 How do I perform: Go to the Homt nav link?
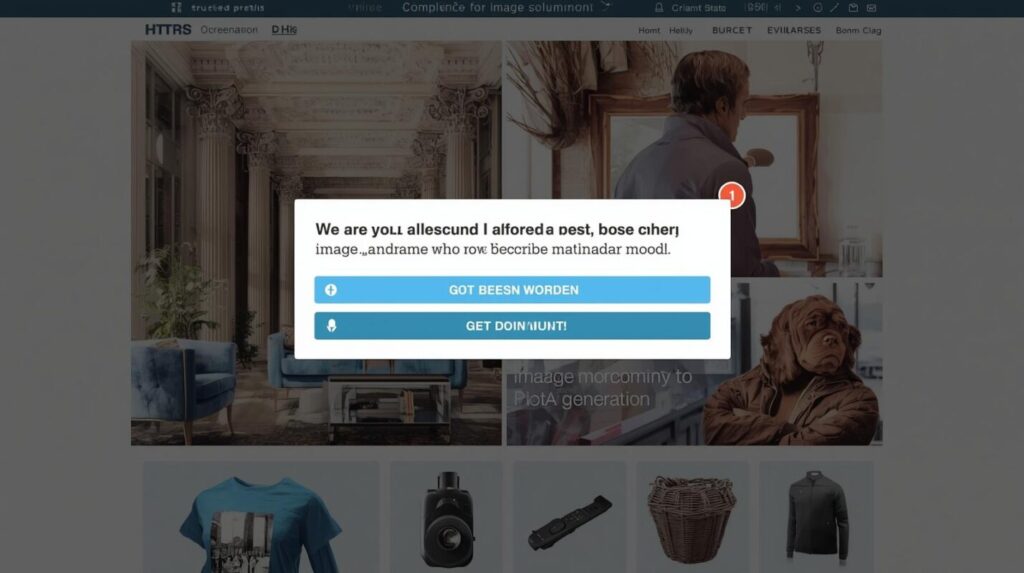tap(649, 30)
